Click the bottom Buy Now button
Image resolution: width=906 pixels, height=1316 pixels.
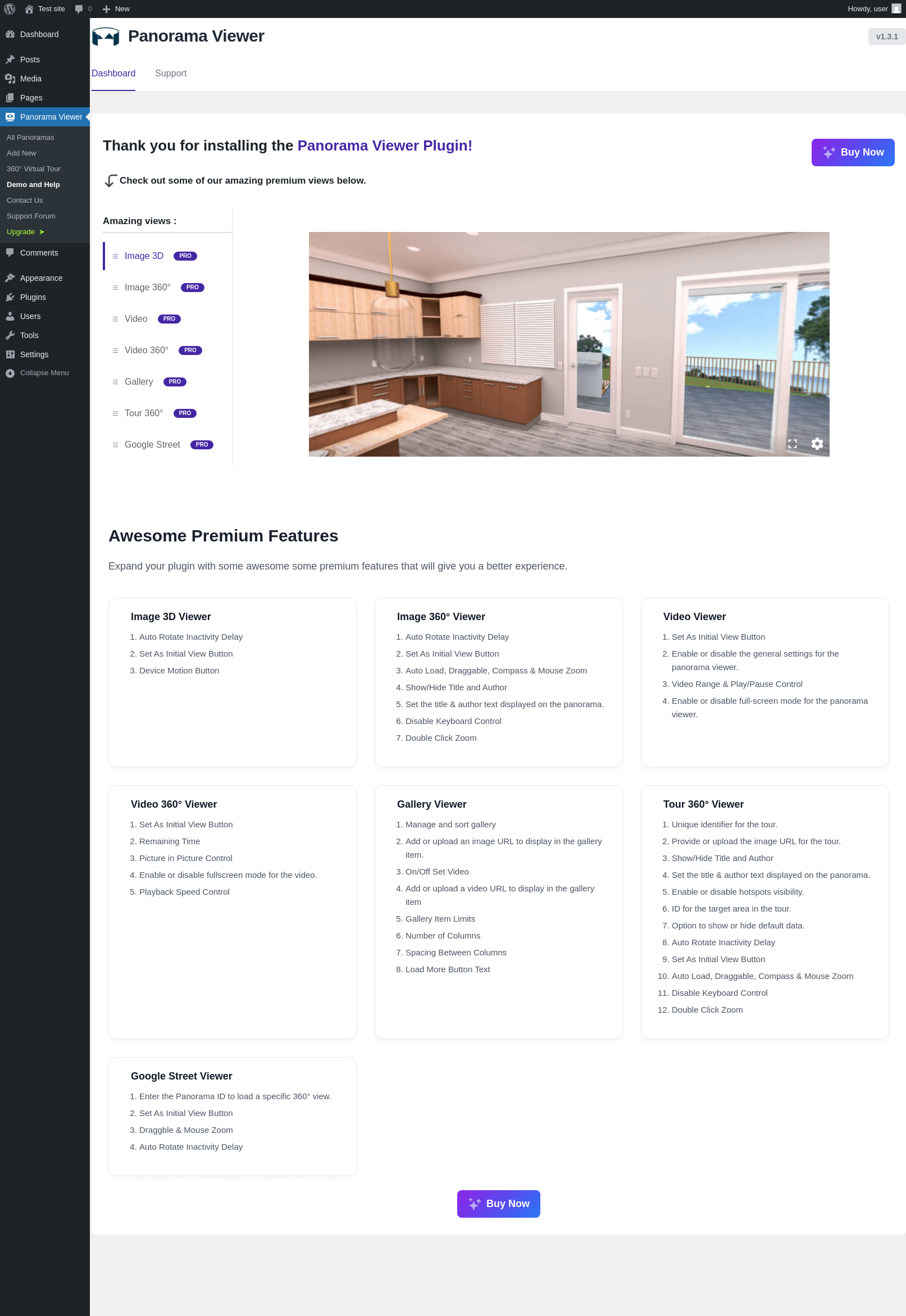coord(498,1204)
